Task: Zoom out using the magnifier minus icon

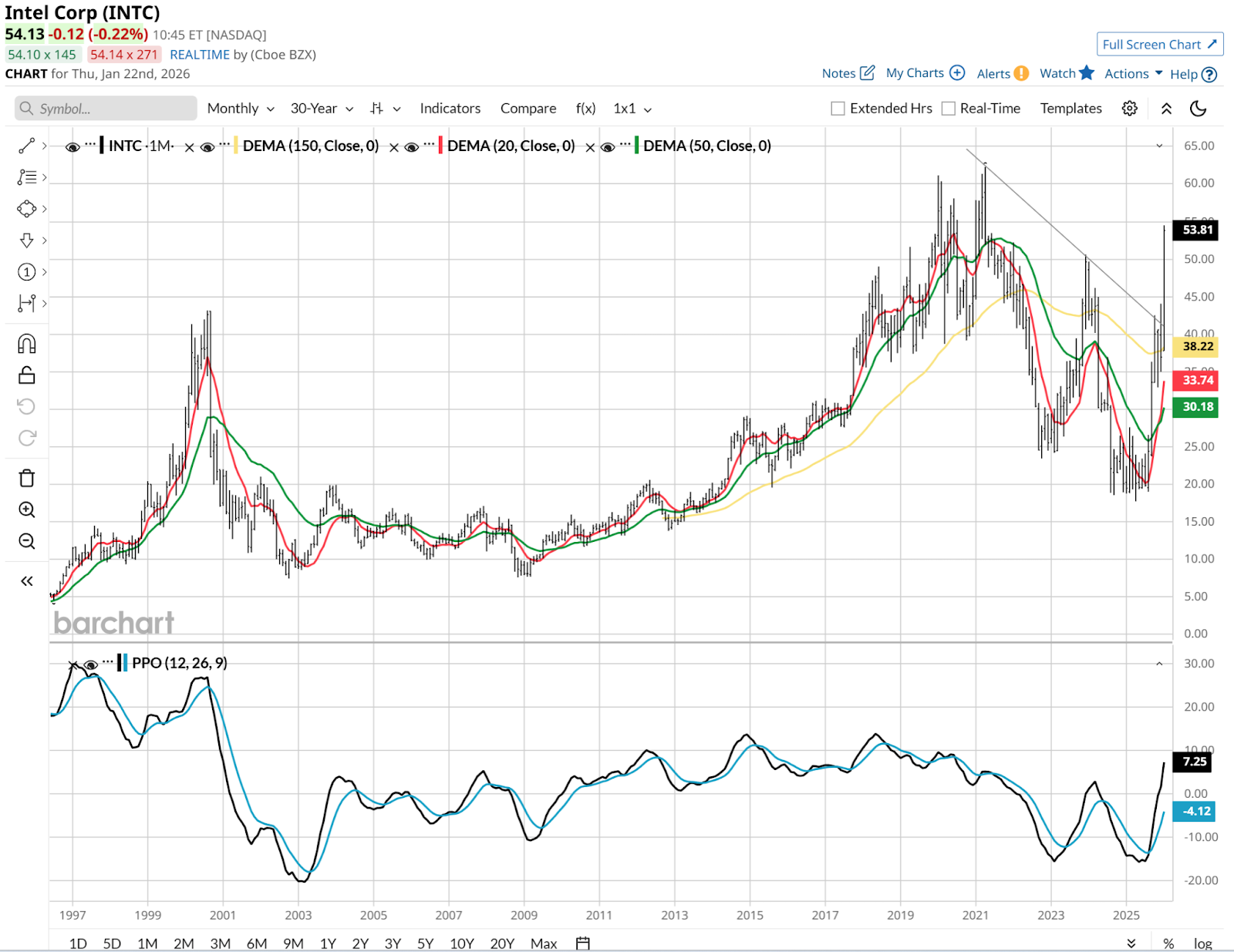Action: (27, 541)
